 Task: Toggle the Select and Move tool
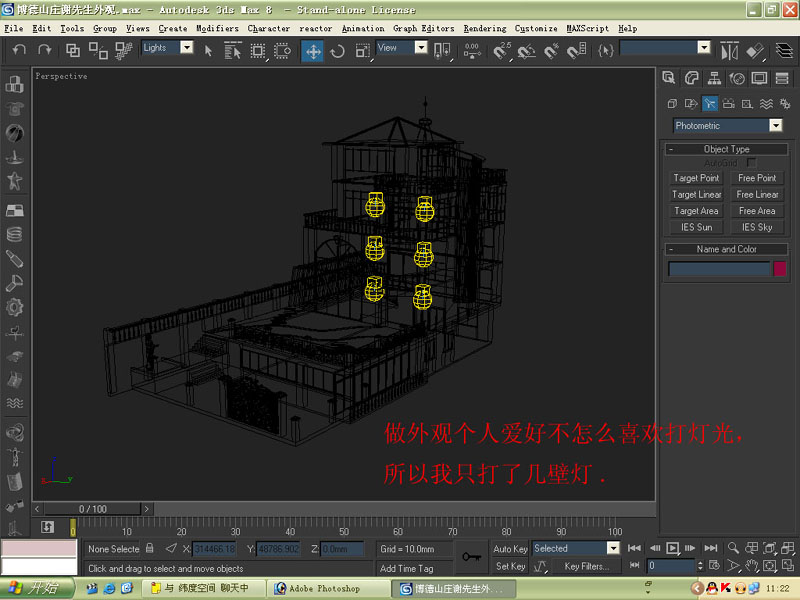click(312, 51)
